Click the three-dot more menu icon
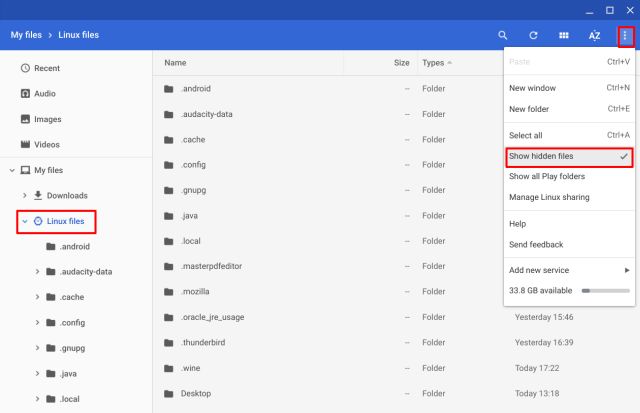The image size is (640, 413). (x=626, y=35)
